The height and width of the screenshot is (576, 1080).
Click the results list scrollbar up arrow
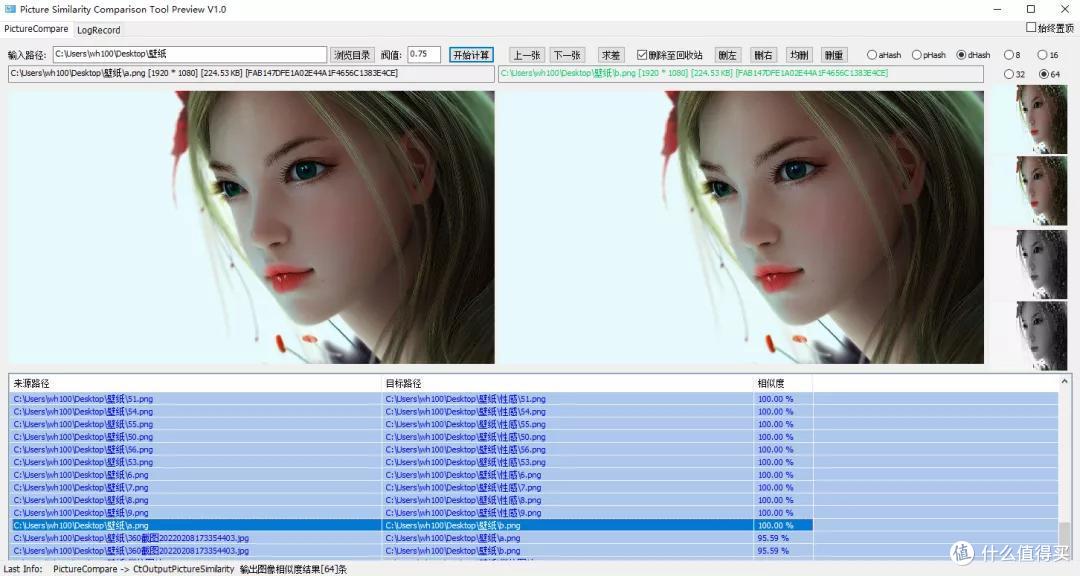click(x=1064, y=381)
